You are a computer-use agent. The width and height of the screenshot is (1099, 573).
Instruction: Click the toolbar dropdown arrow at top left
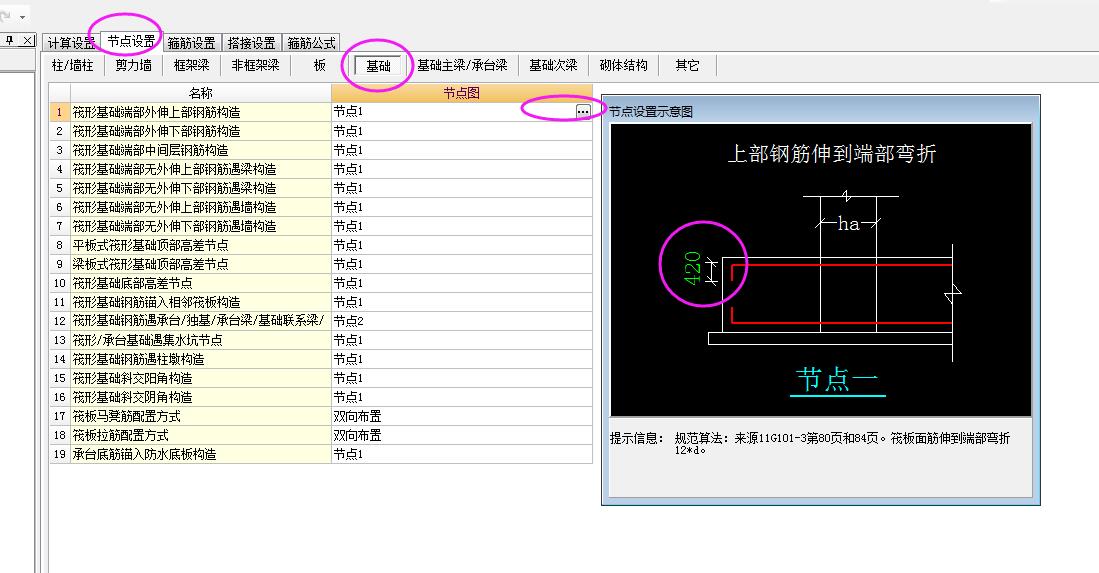click(x=23, y=17)
